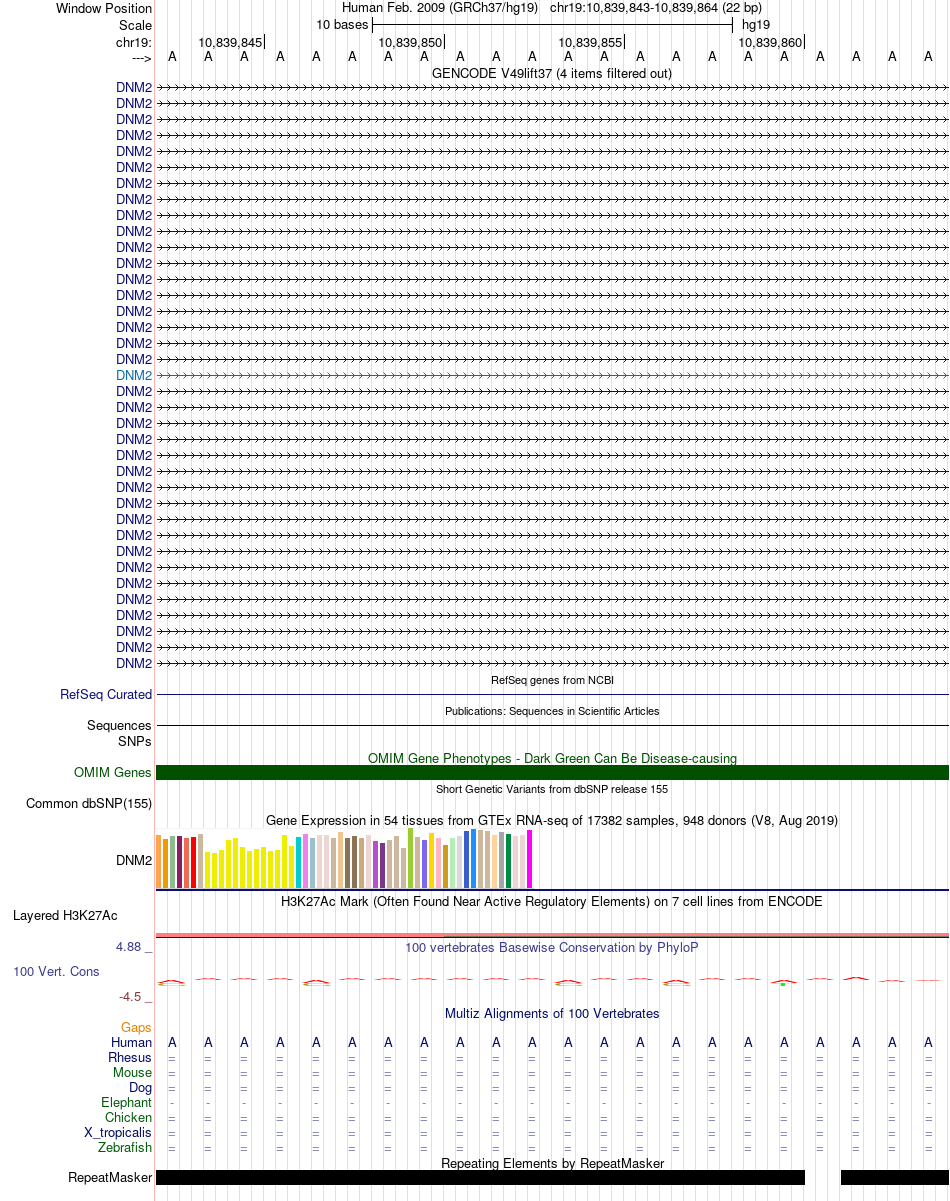Viewport: 950px width, 1201px height.
Task: Open 'Multiz Alignments of 100 Vertebrates' title
Action: tap(552, 1013)
